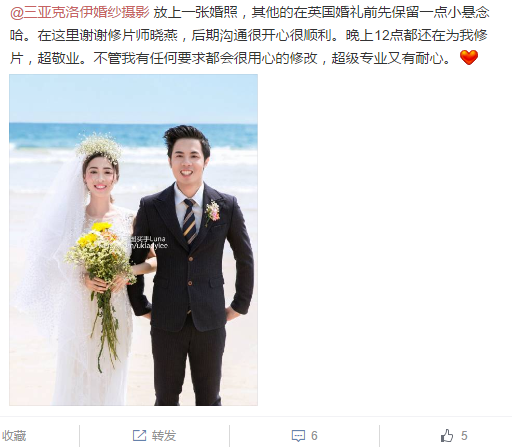The height and width of the screenshot is (448, 512).
Task: Select the 转发 text label
Action: [x=164, y=436]
